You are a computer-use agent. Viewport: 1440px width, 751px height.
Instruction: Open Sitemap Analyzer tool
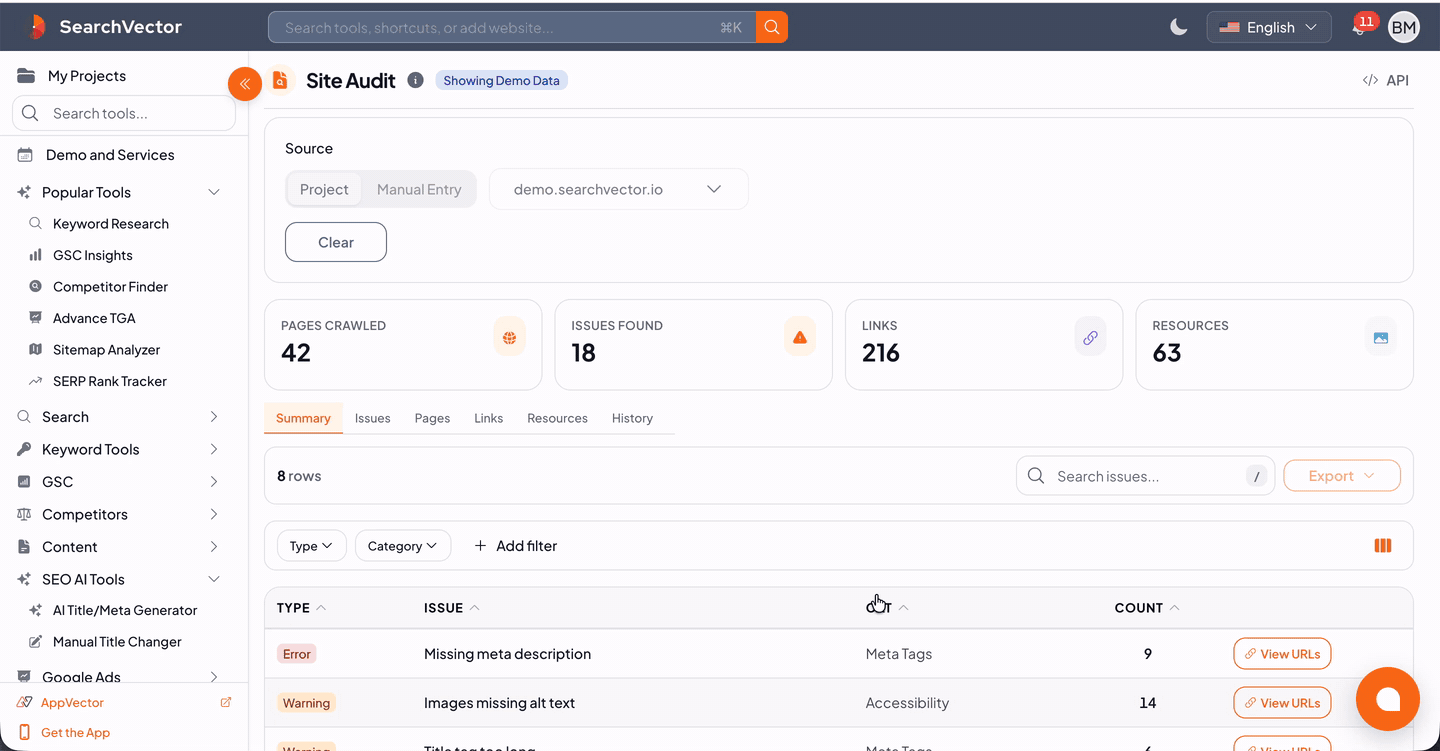coord(107,350)
